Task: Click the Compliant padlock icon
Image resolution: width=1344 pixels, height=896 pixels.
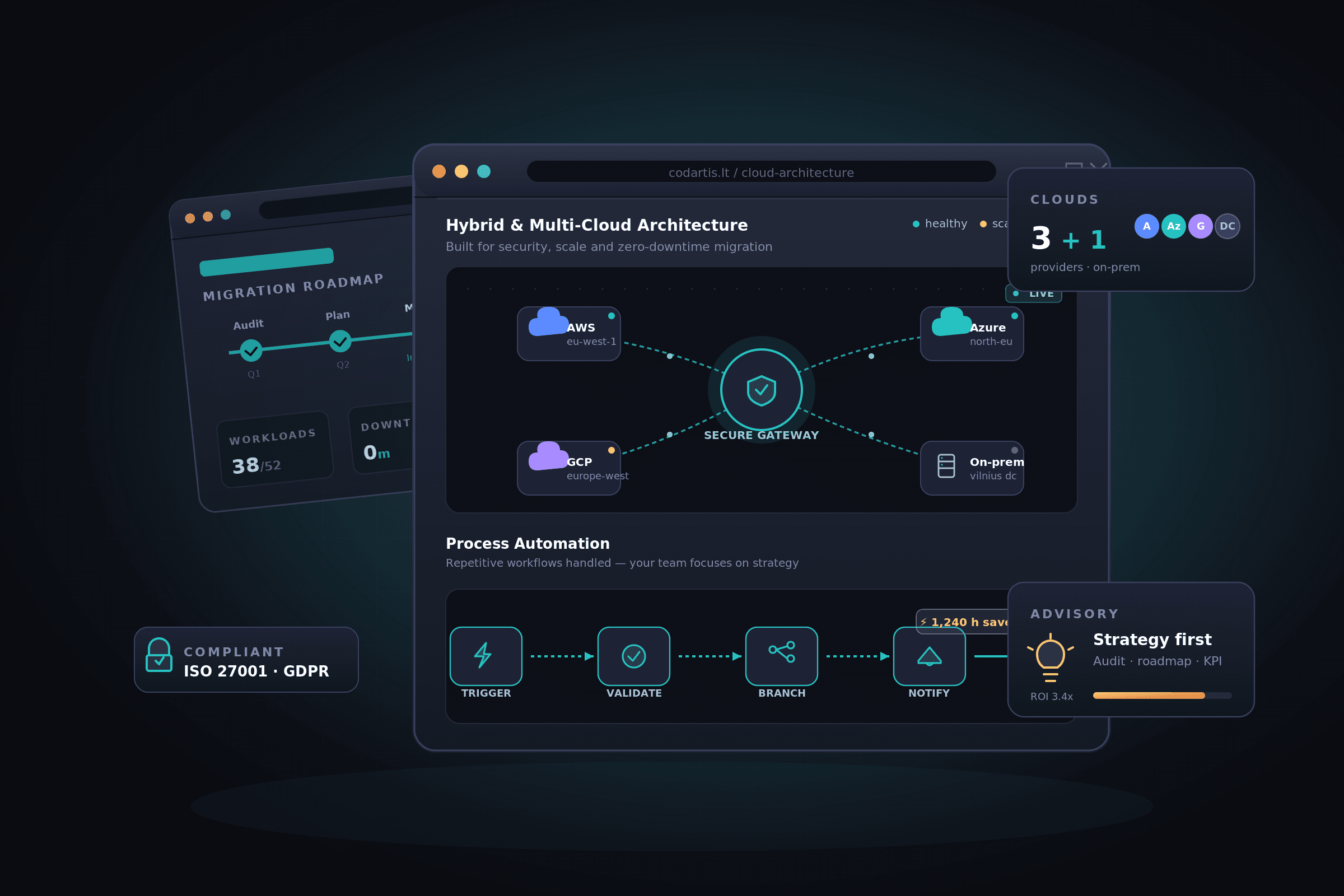Action: pyautogui.click(x=159, y=655)
